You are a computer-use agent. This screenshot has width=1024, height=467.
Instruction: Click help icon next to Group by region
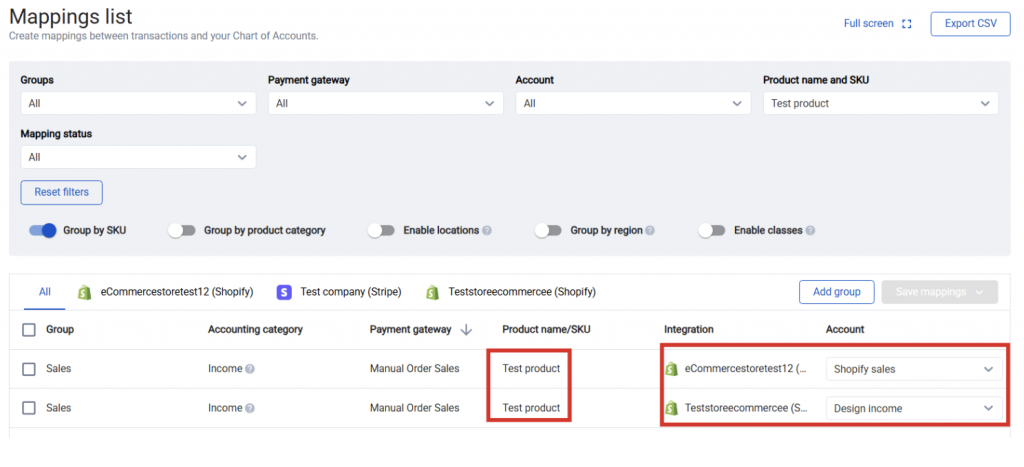tap(650, 230)
